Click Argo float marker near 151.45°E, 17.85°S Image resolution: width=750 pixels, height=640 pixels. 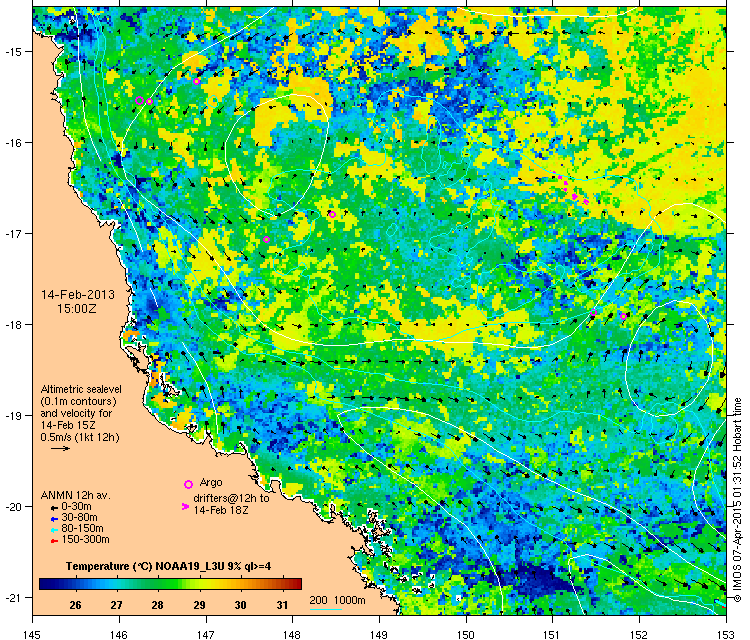[x=593, y=312]
